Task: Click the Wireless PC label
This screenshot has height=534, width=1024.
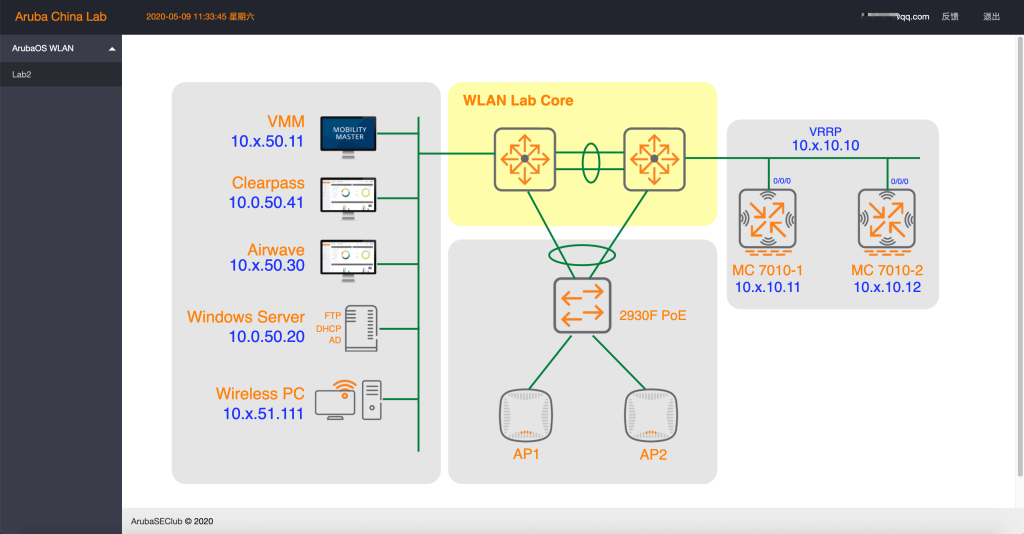Action: 260,394
